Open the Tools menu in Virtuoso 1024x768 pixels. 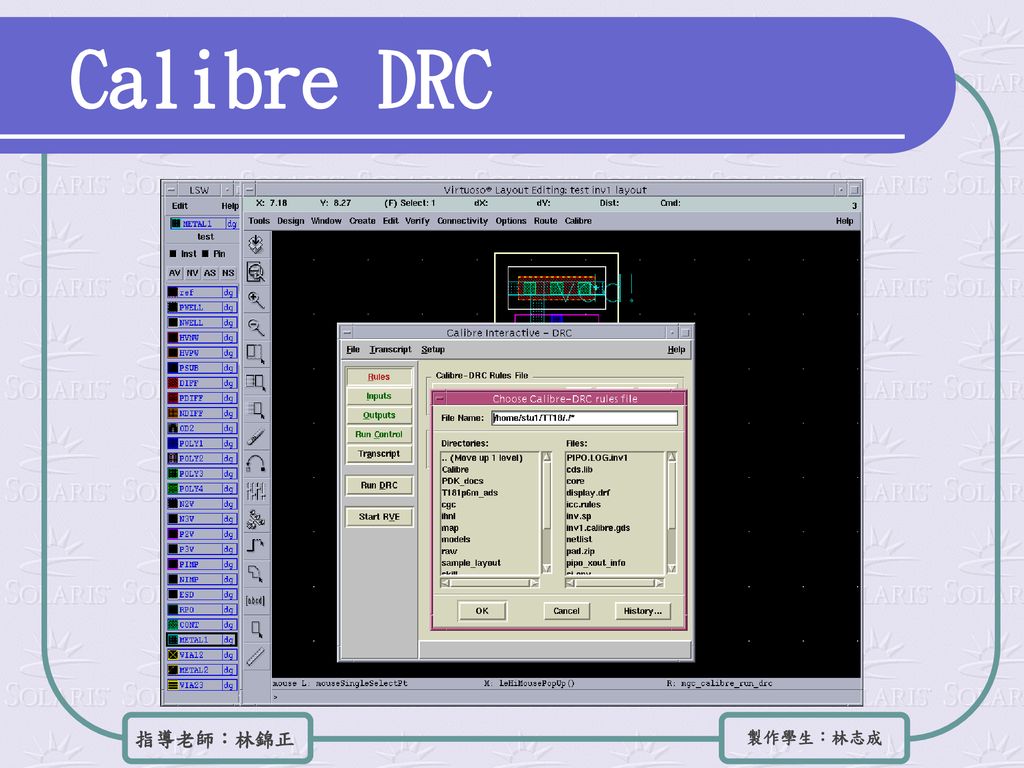[259, 221]
